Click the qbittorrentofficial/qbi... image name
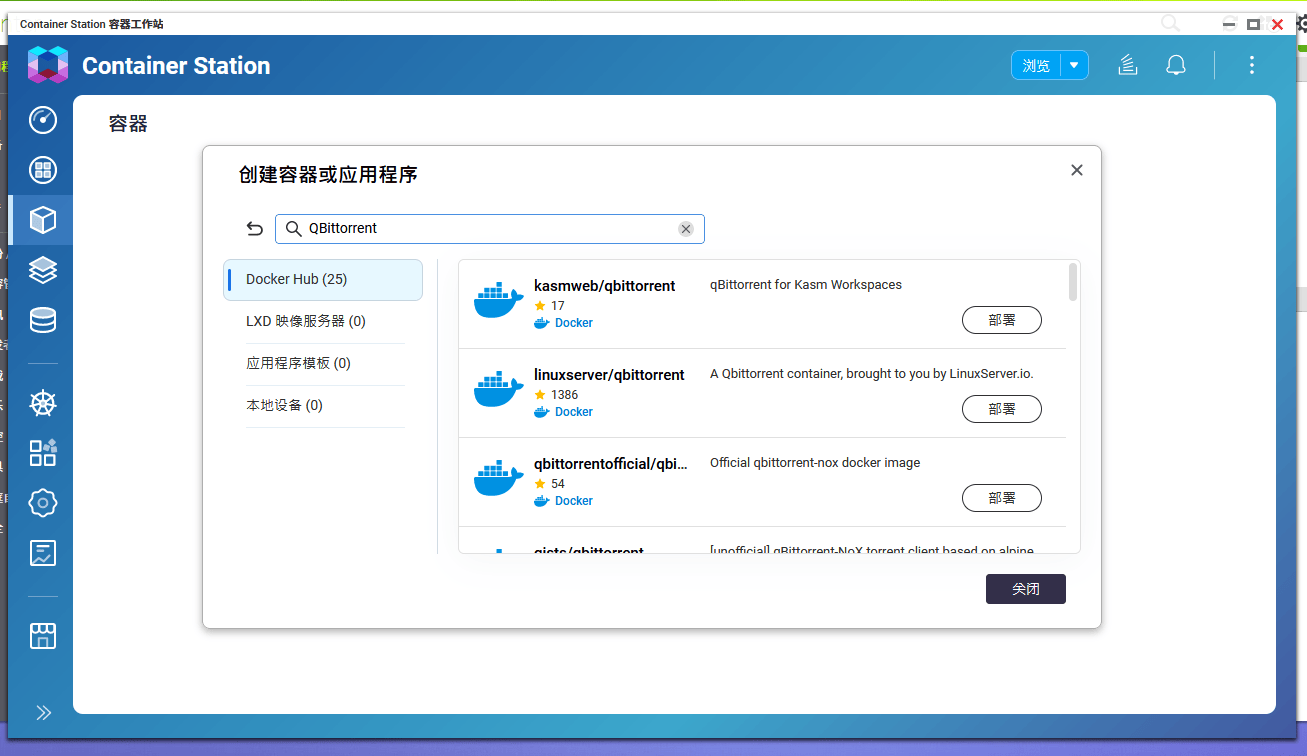The image size is (1307, 756). click(x=611, y=464)
